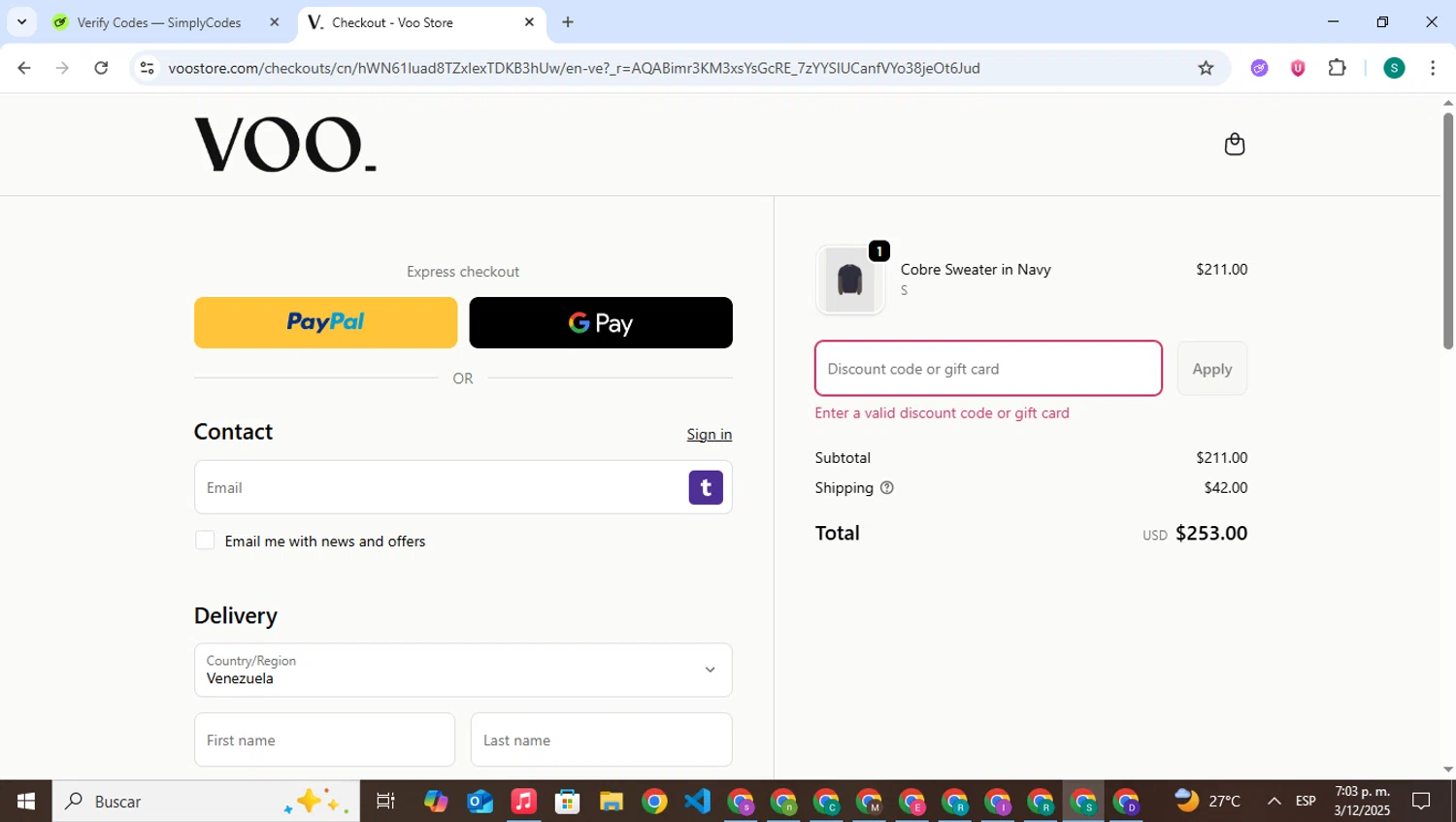Reload the checkout page
Screen dimensions: 1456x822
pyautogui.click(x=101, y=68)
